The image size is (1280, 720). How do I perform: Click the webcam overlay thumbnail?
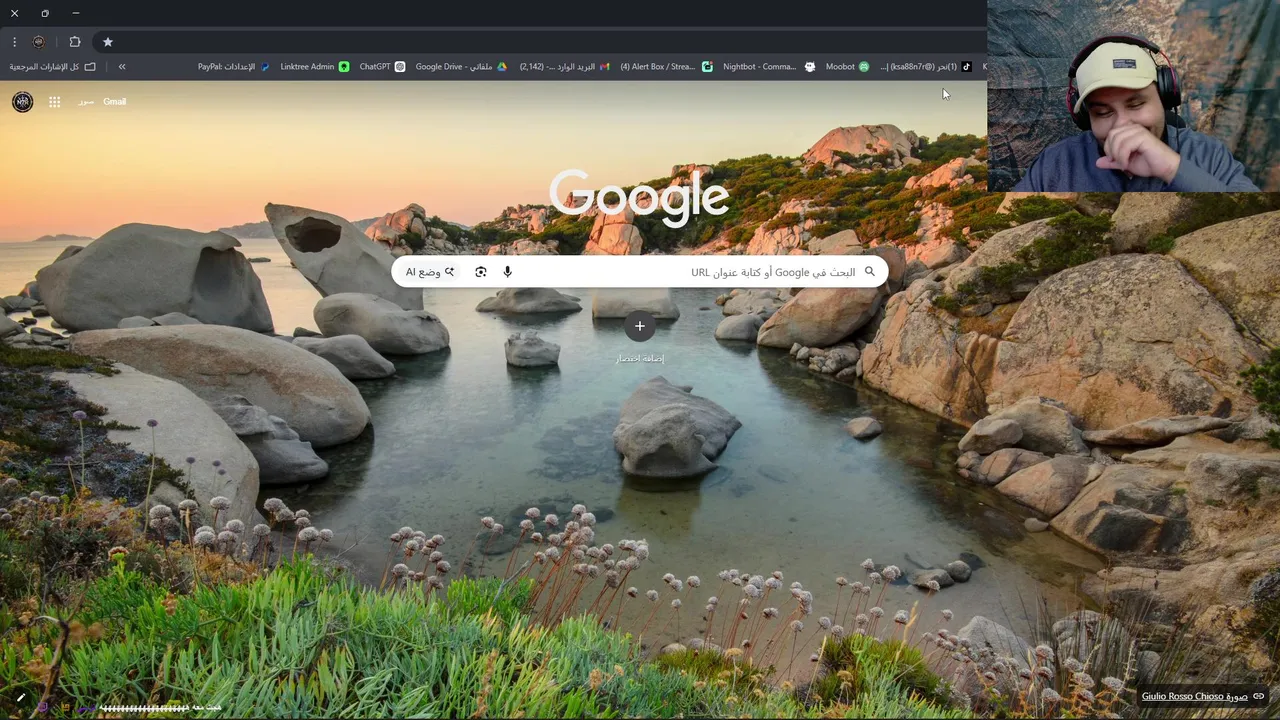click(1133, 95)
